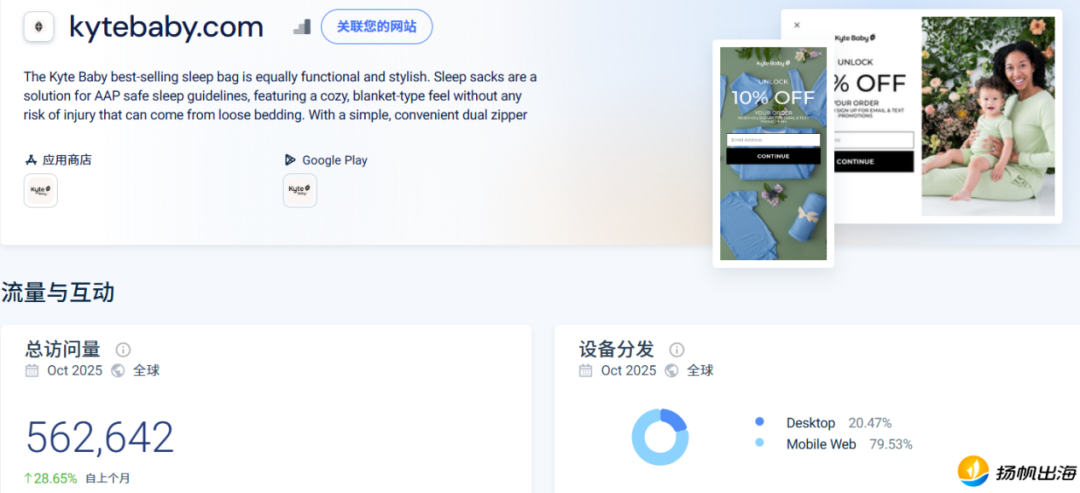The width and height of the screenshot is (1080, 493).
Task: Click the 流量与互动 section heading
Action: coord(58,293)
